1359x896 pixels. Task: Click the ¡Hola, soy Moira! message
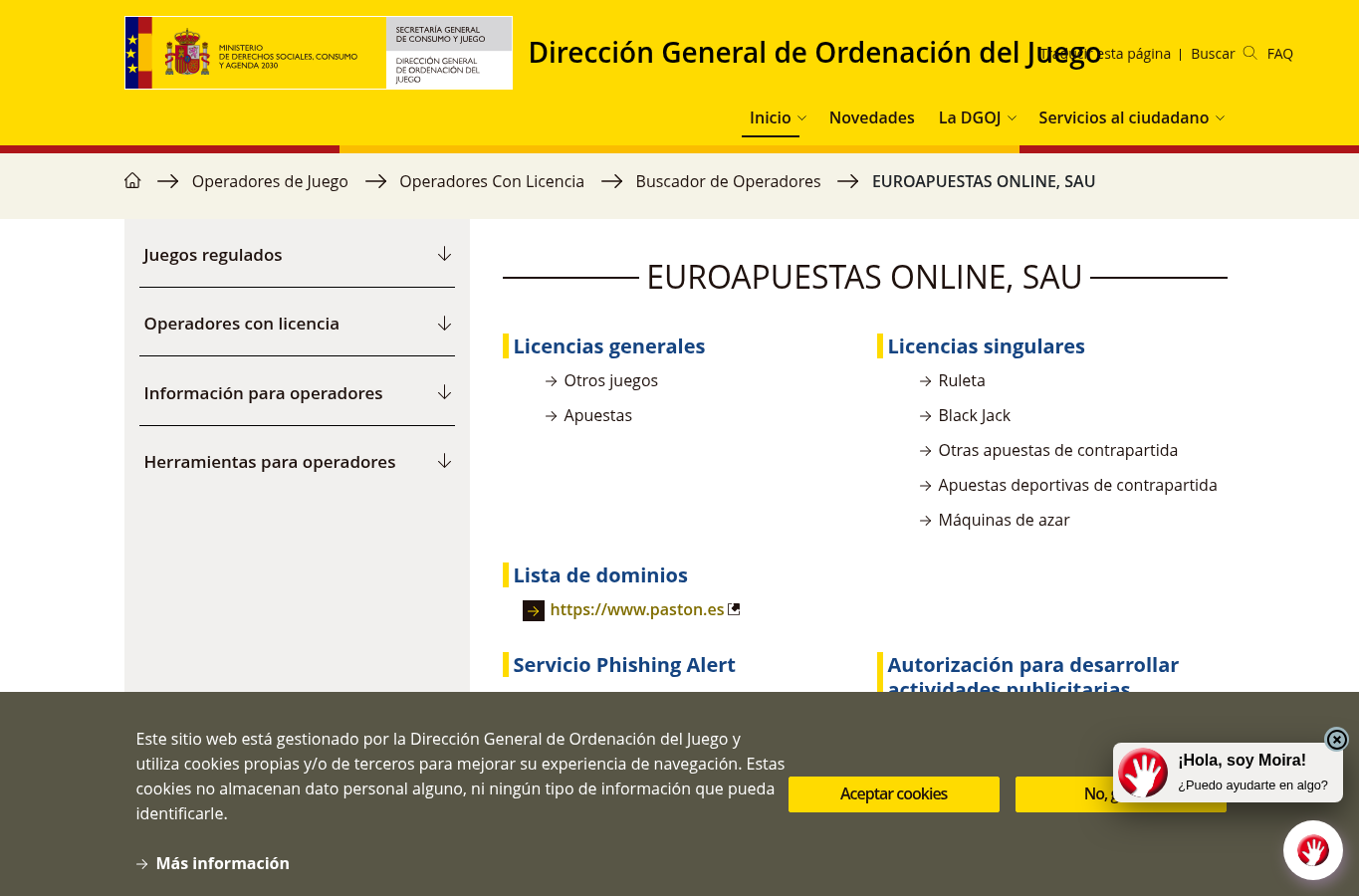(x=1242, y=760)
